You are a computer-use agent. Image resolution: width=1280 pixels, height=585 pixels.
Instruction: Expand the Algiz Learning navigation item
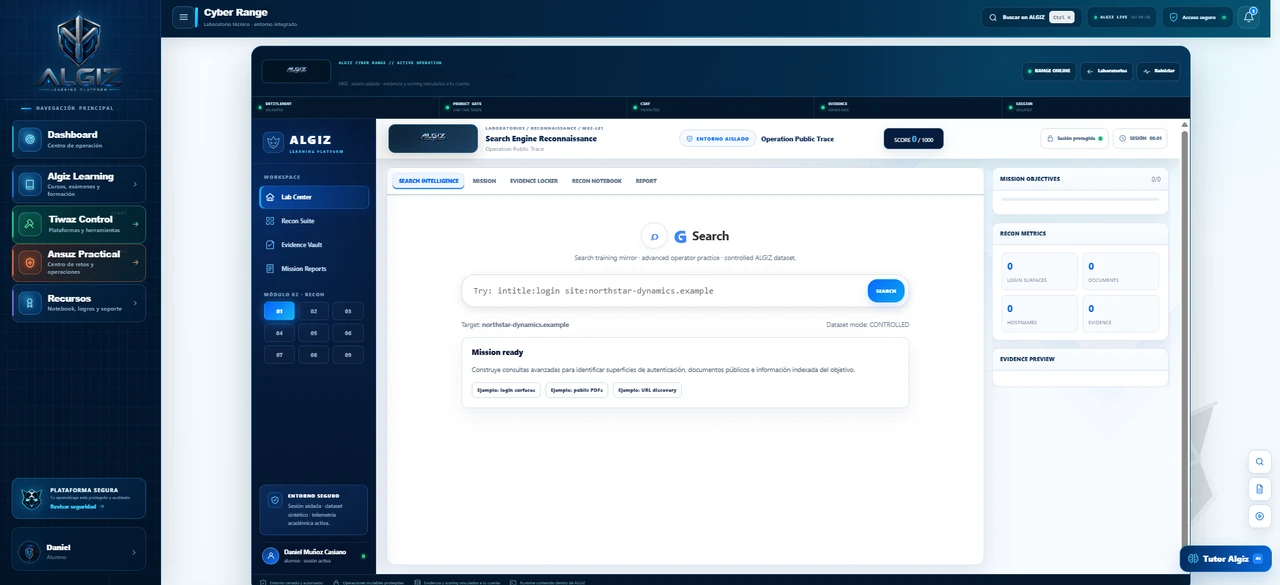point(79,184)
